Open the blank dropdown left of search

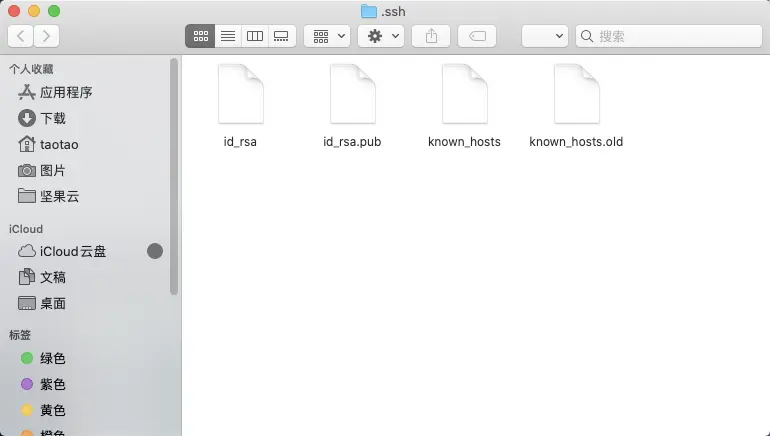click(x=545, y=36)
